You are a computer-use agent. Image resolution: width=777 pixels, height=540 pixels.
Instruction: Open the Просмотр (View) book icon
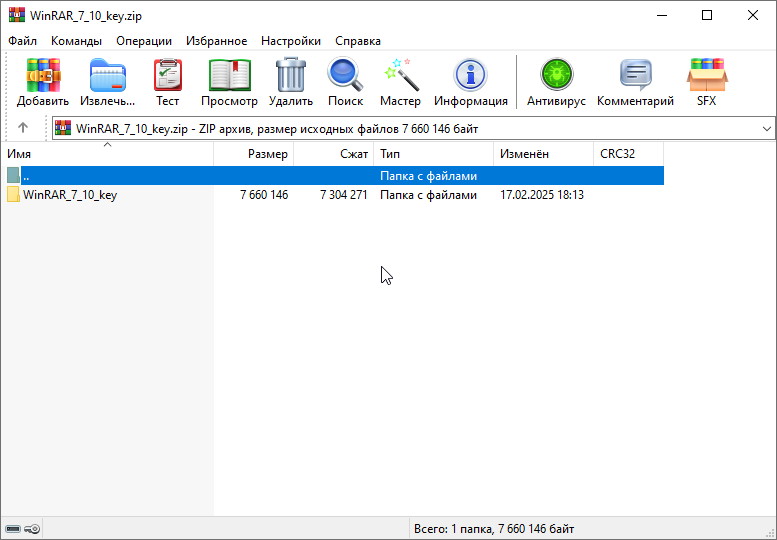click(230, 75)
